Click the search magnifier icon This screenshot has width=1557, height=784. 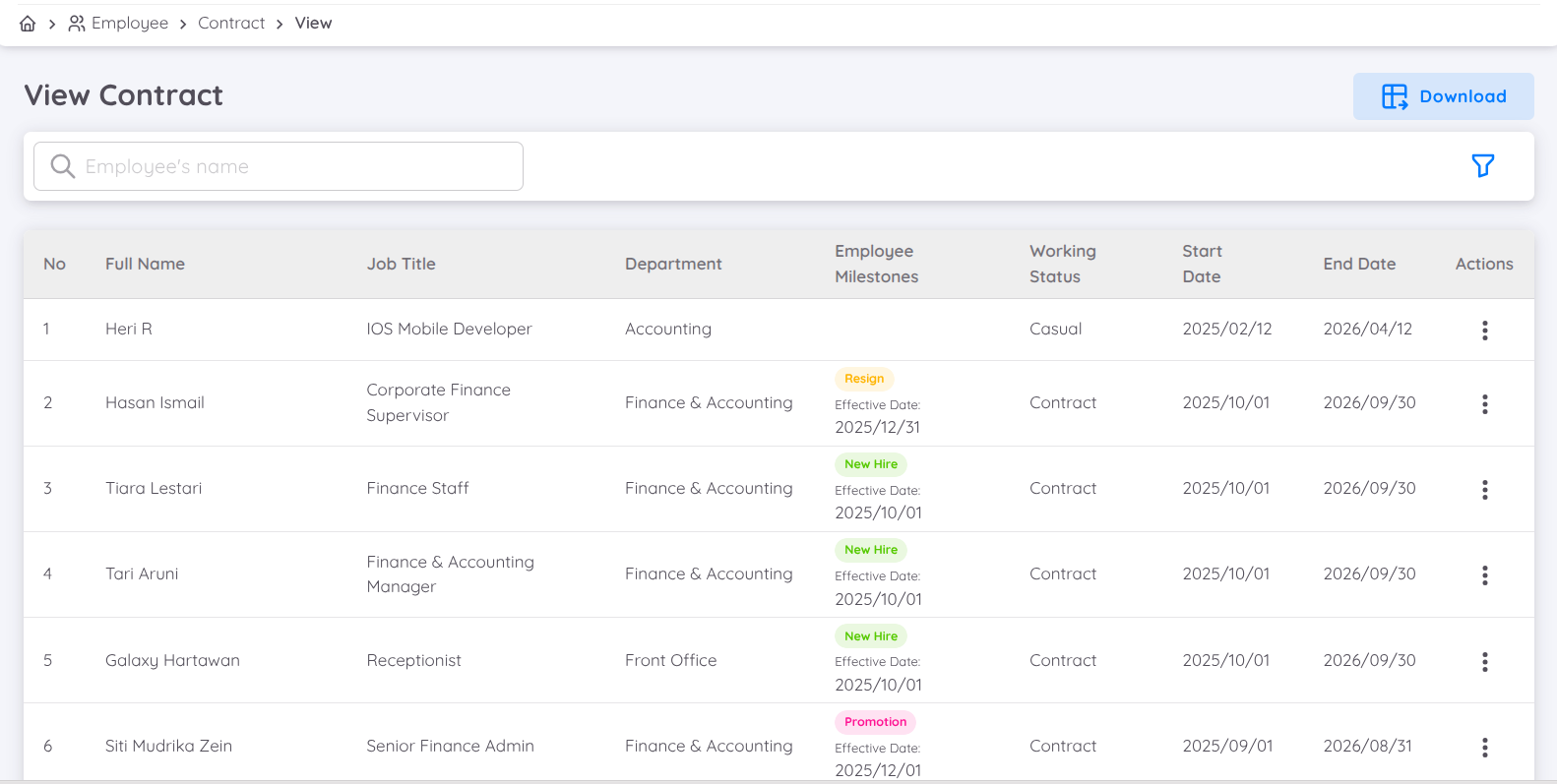click(x=63, y=166)
